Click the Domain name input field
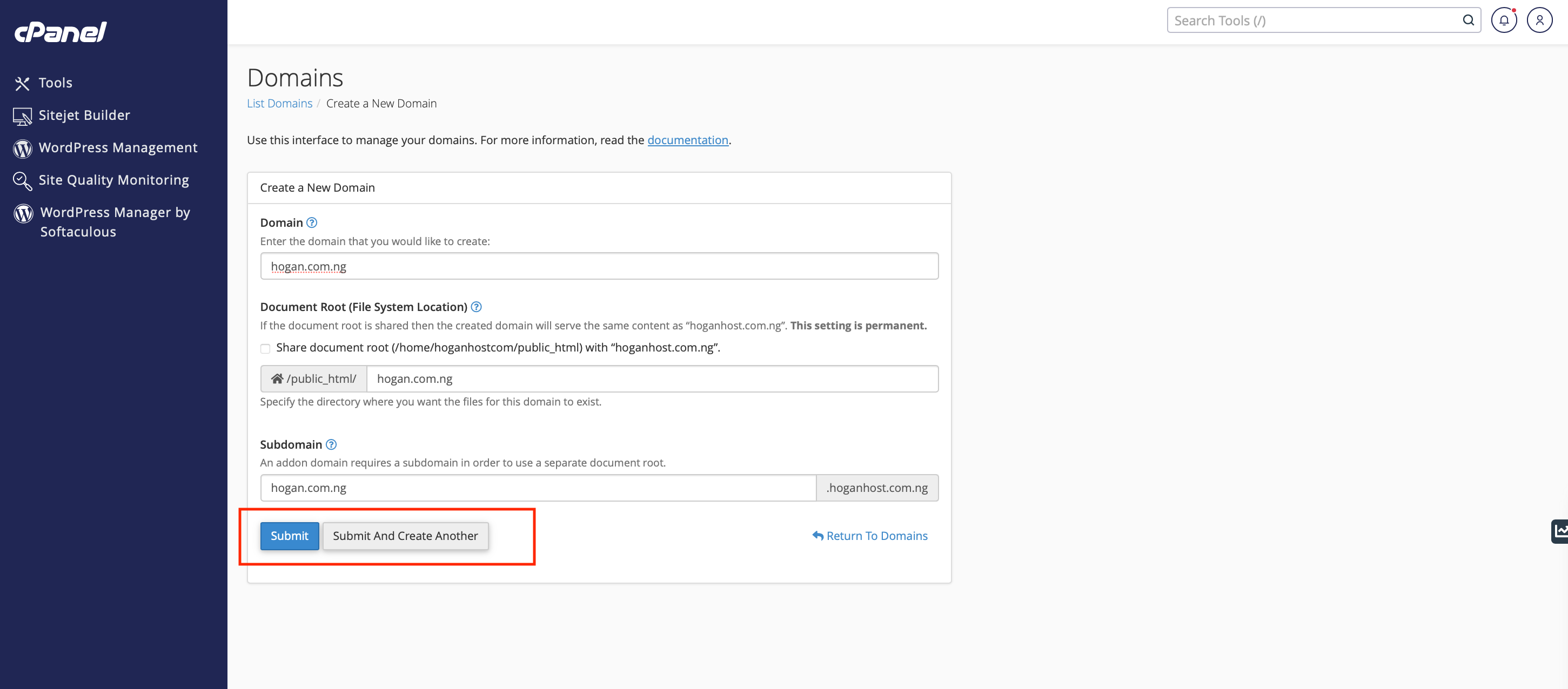The height and width of the screenshot is (689, 1568). 599,266
